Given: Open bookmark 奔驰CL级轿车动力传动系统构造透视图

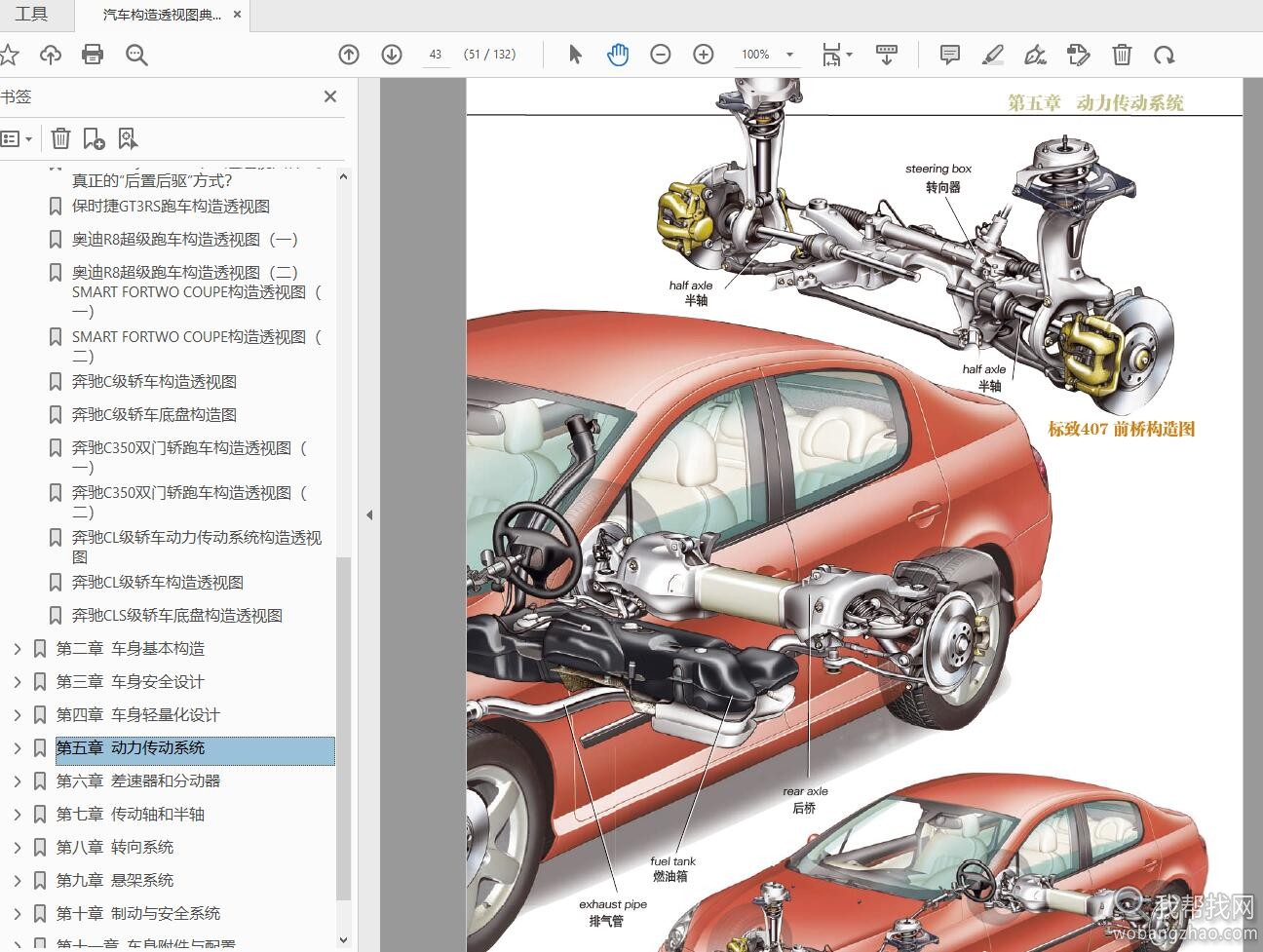Looking at the screenshot, I should click(x=197, y=547).
